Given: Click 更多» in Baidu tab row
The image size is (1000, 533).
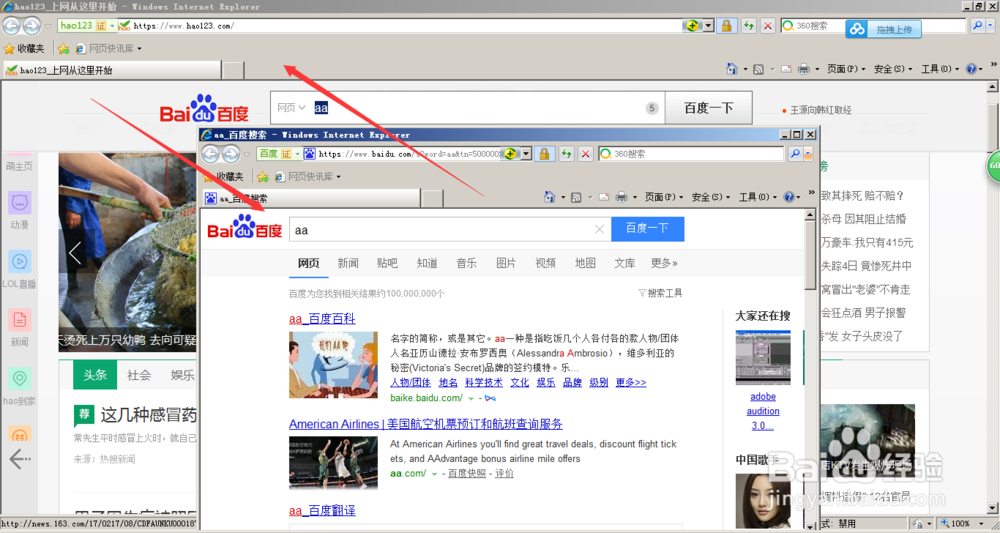Looking at the screenshot, I should [664, 263].
